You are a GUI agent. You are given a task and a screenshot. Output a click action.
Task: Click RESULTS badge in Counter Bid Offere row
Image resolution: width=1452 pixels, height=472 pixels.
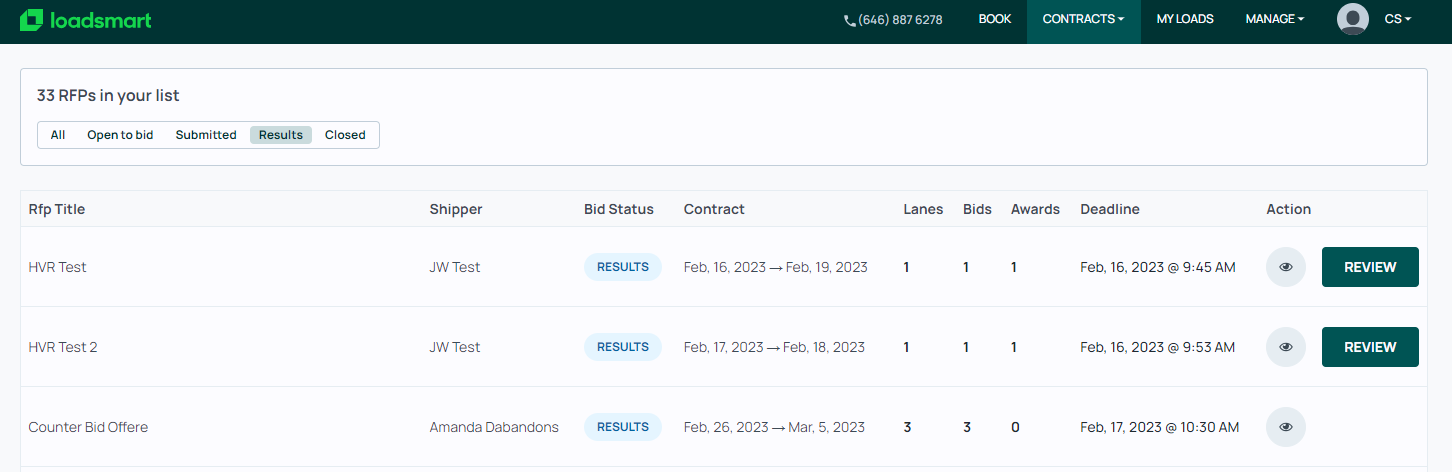click(x=623, y=427)
